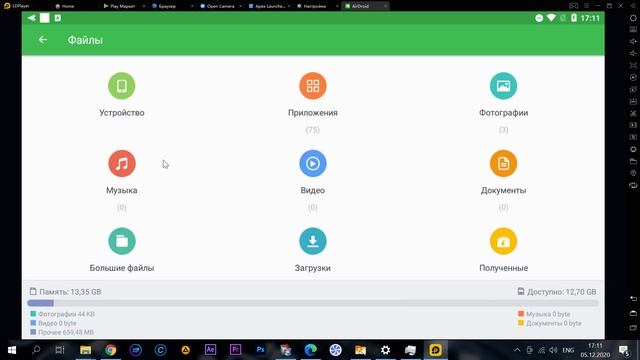Click the recent apps button in LDPlayer sidebar
This screenshot has height=360, width=640.
pyautogui.click(x=633, y=328)
